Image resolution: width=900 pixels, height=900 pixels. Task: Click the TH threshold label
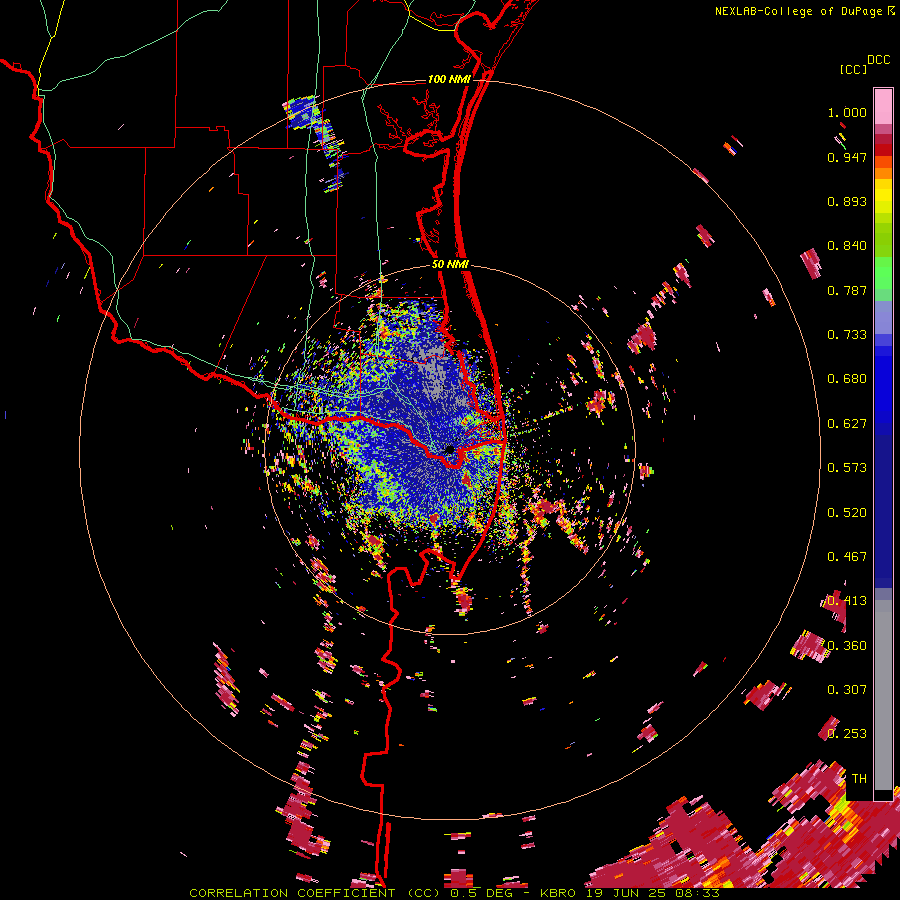tap(859, 779)
